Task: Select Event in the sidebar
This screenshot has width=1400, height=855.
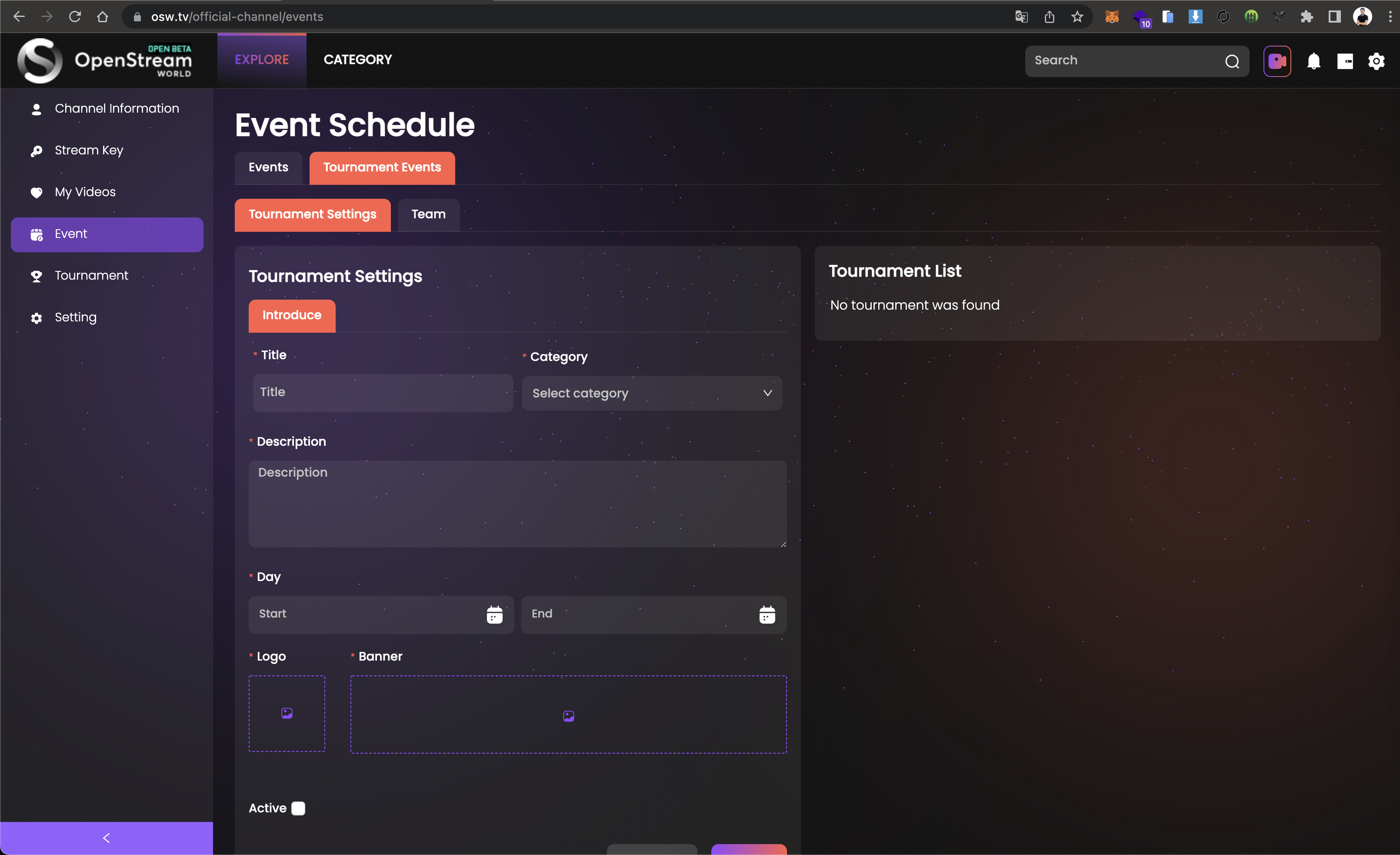Action: pyautogui.click(x=107, y=234)
